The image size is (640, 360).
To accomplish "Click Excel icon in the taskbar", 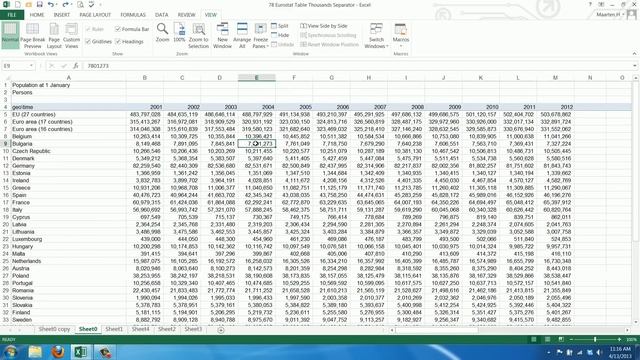I will pos(80,352).
